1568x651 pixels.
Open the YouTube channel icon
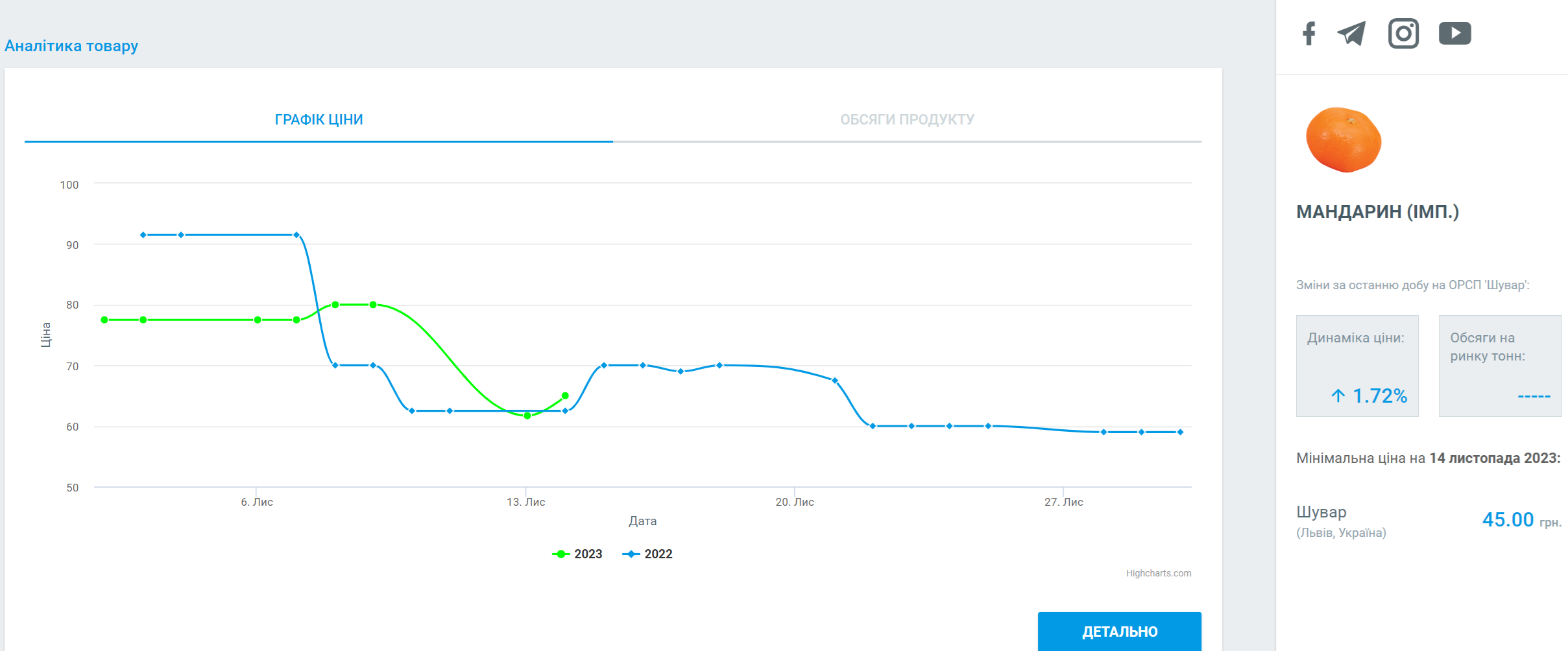pos(1454,34)
